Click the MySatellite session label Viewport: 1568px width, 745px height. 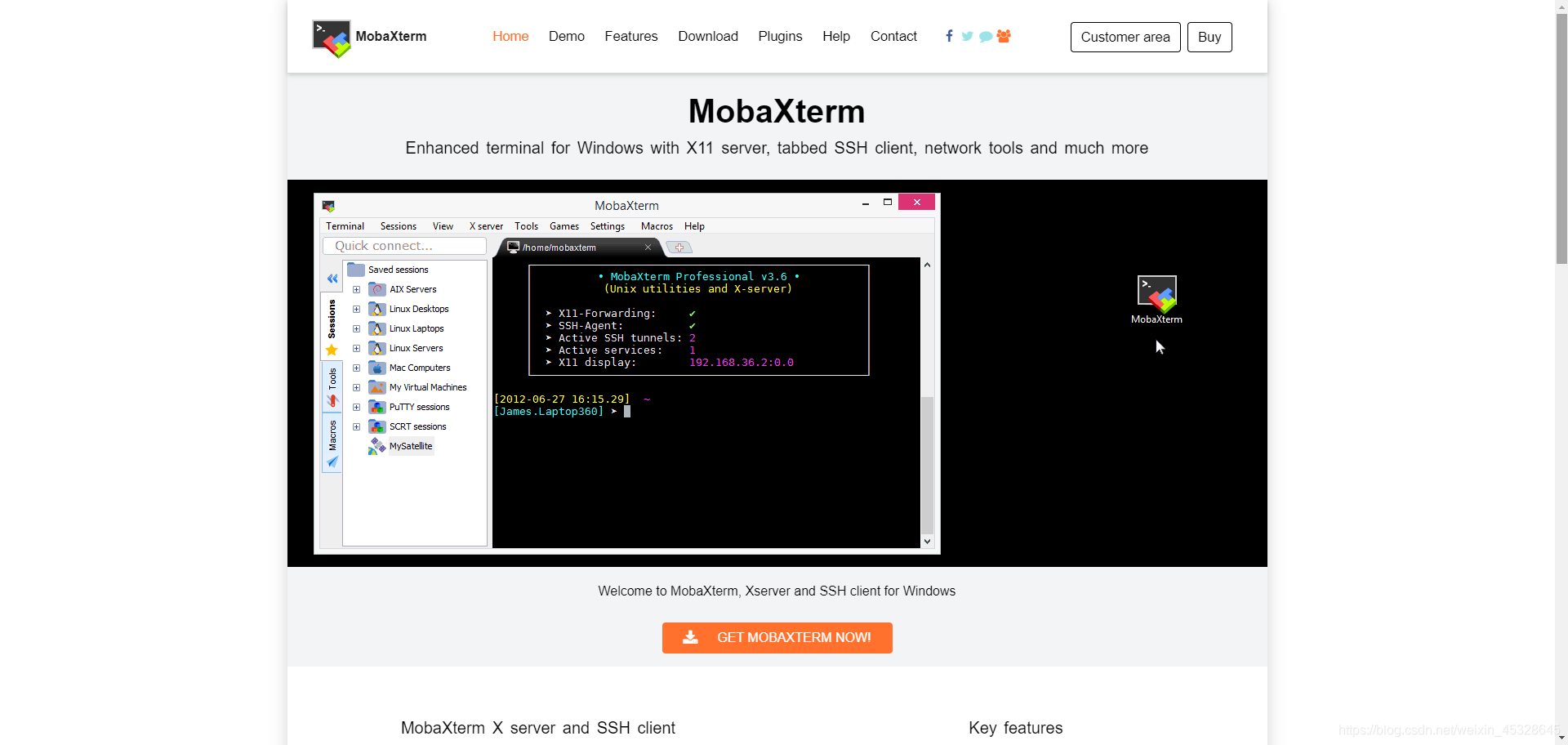tap(411, 446)
